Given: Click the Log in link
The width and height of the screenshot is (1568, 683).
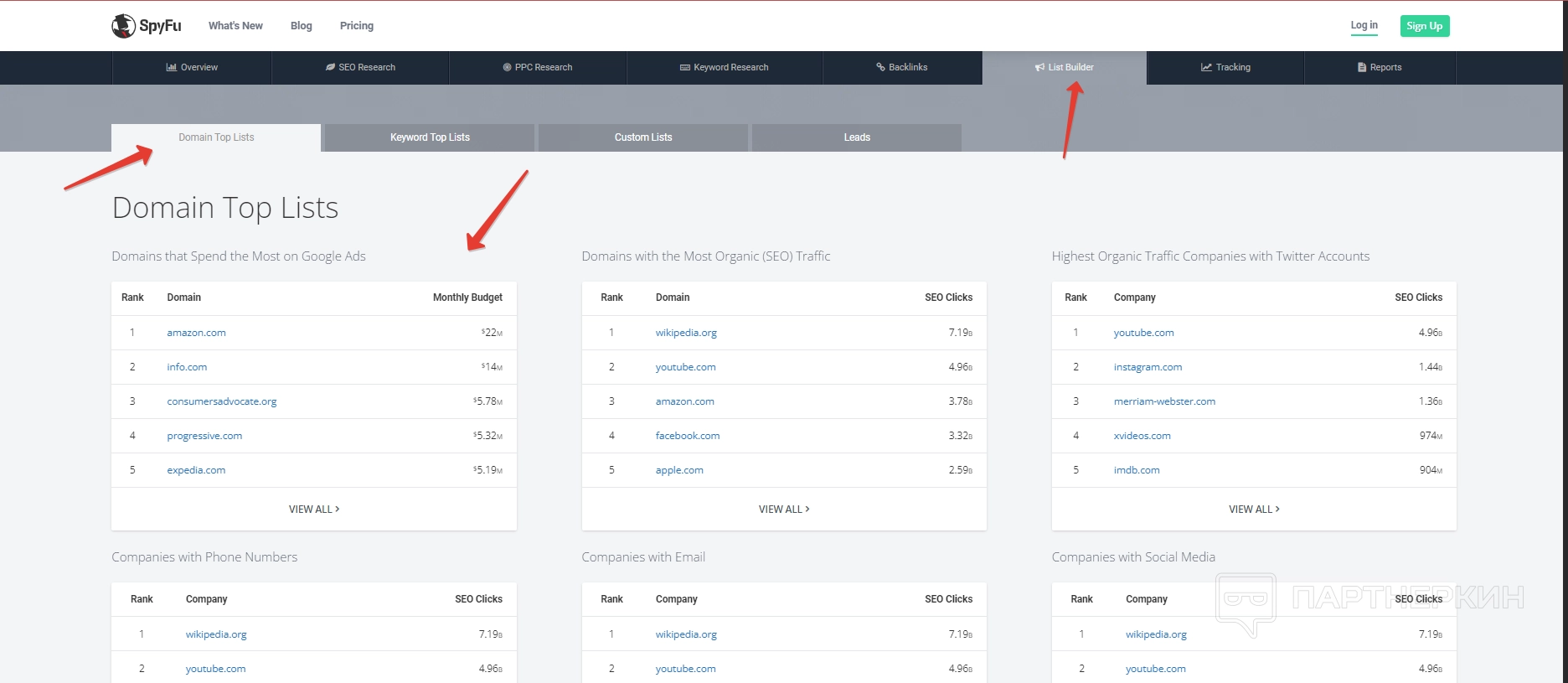Looking at the screenshot, I should [x=1364, y=25].
